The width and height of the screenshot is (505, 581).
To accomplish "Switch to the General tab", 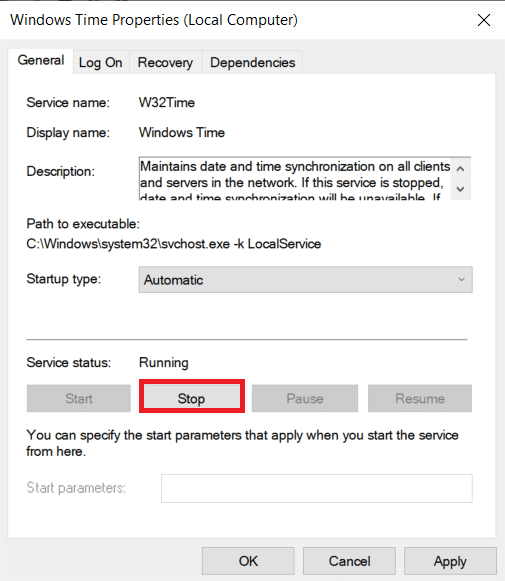I will click(41, 60).
